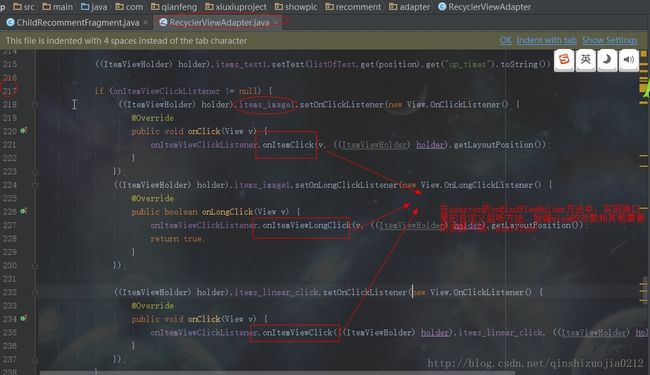Viewport: 650px width, 375px height.
Task: Click @Override annotation on line 225
Action: 153,198
